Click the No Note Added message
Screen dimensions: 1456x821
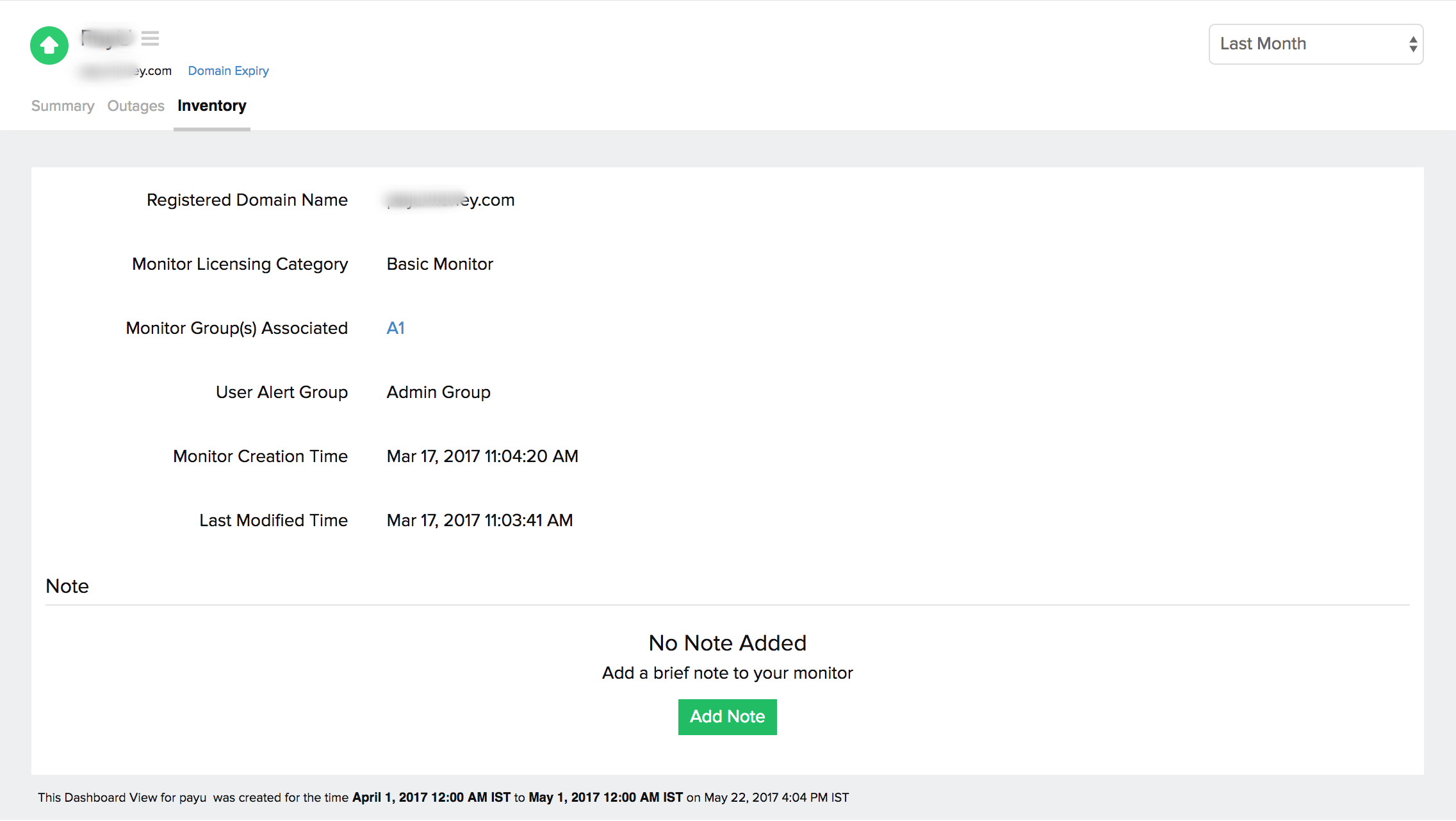tap(727, 643)
